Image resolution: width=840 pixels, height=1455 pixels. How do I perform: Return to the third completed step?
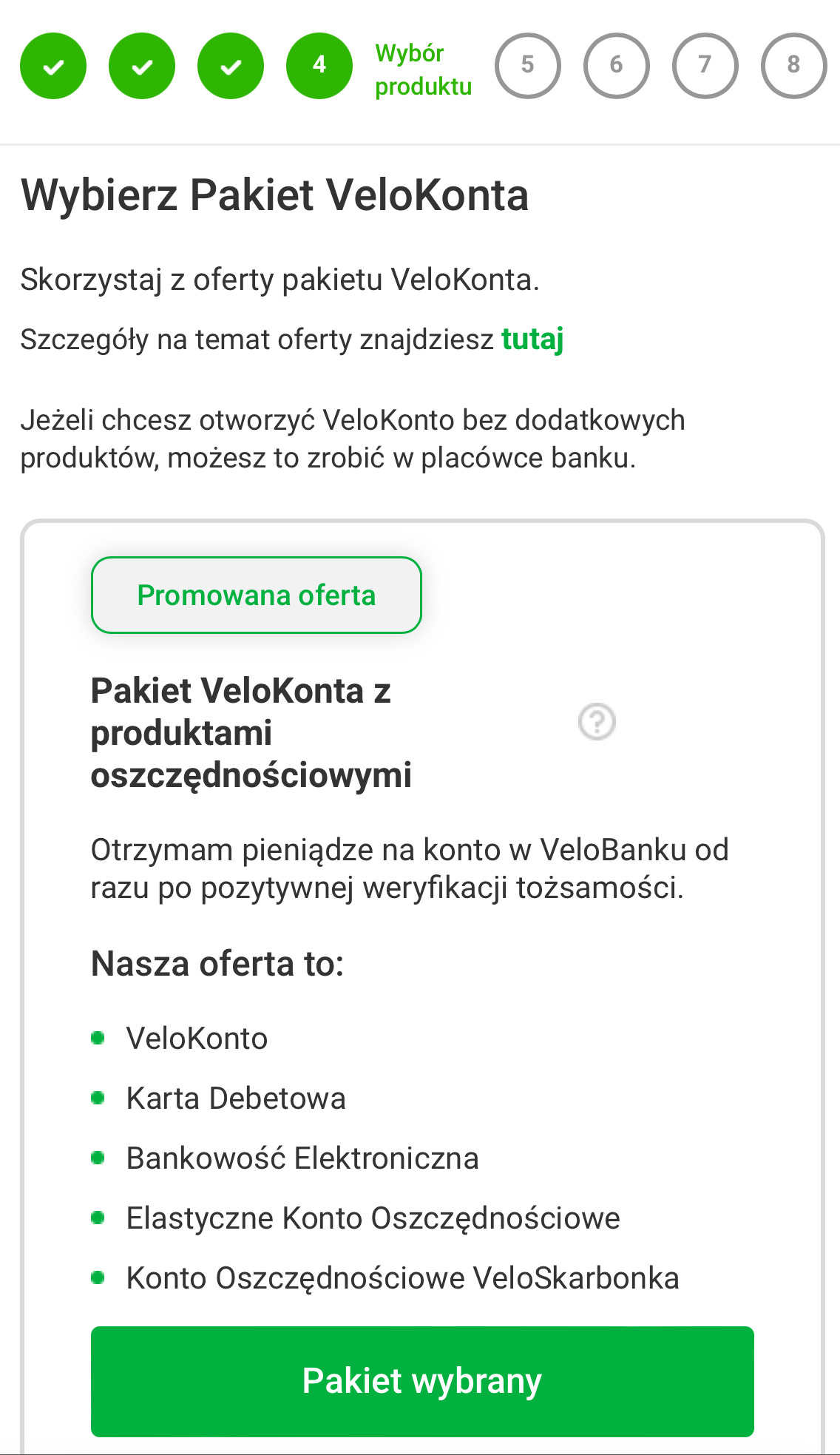coord(231,67)
